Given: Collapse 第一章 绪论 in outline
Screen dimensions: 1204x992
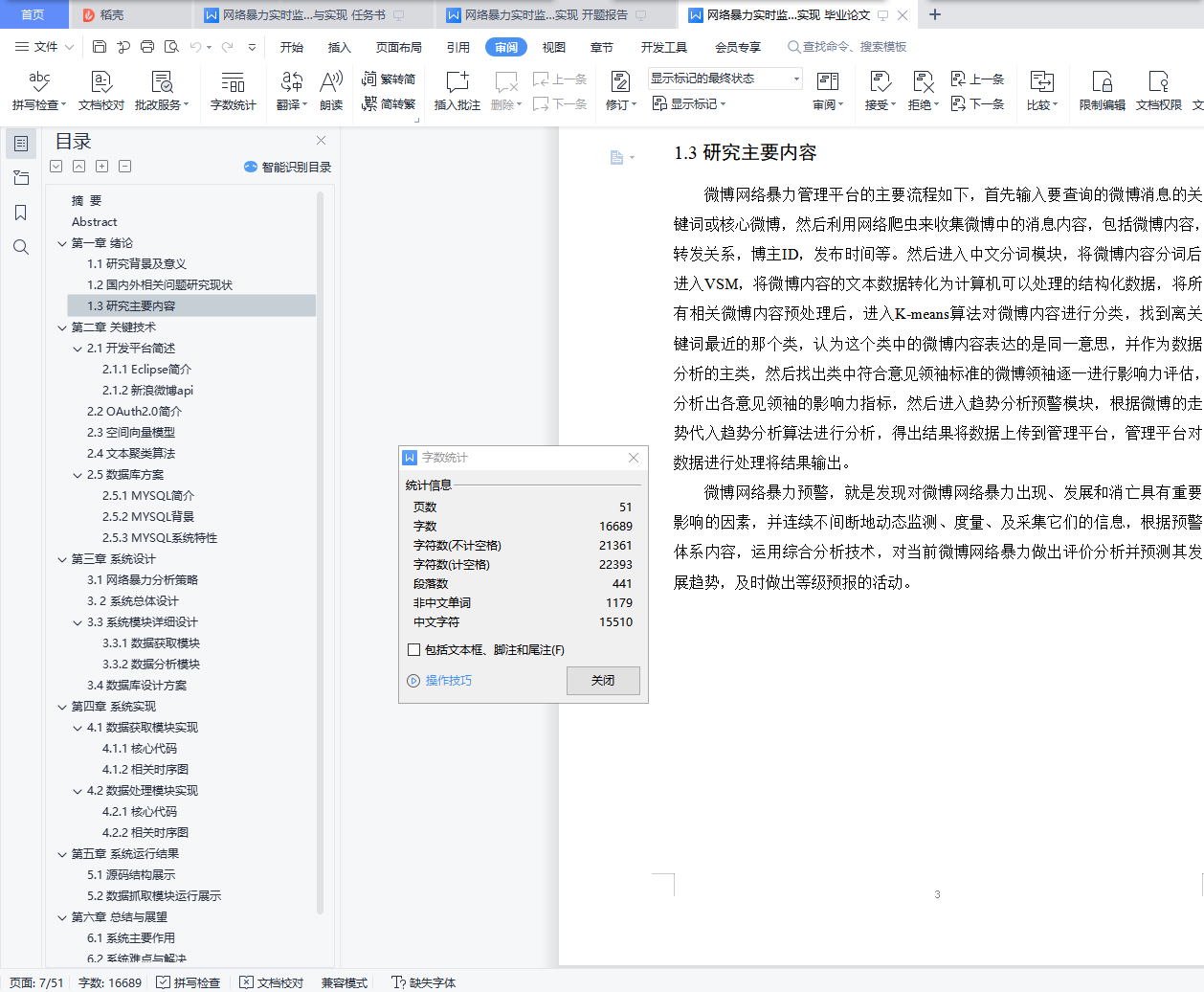Looking at the screenshot, I should 62,243.
